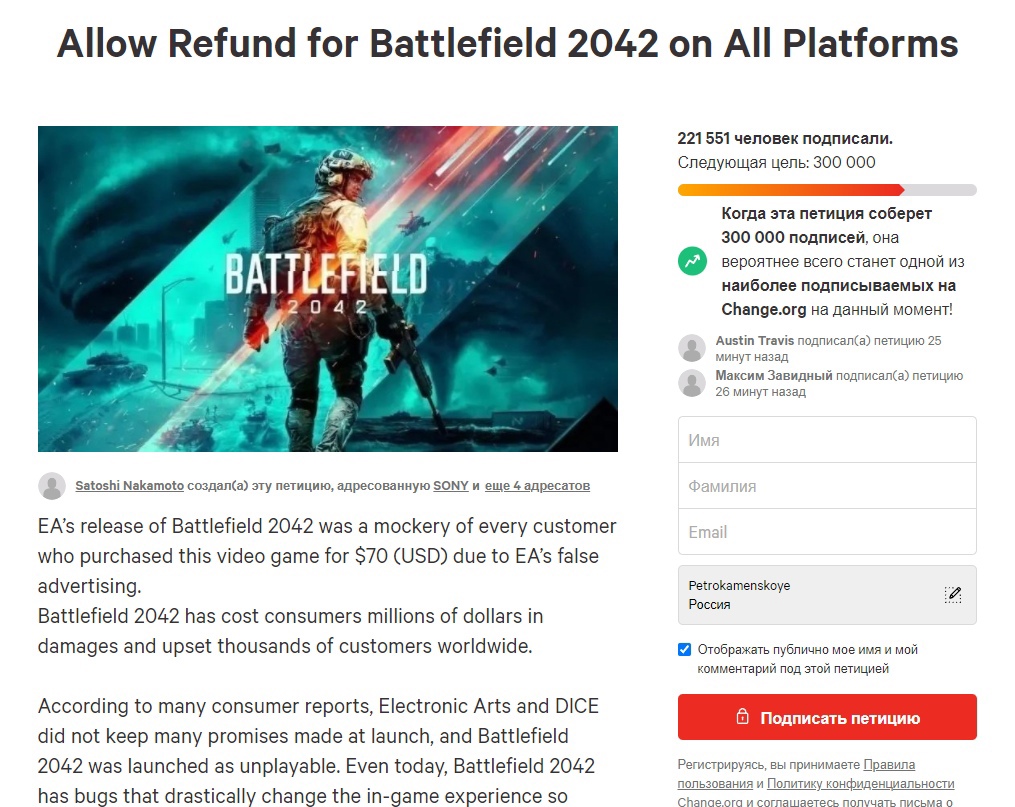Click the Фамилия input field

tap(827, 486)
